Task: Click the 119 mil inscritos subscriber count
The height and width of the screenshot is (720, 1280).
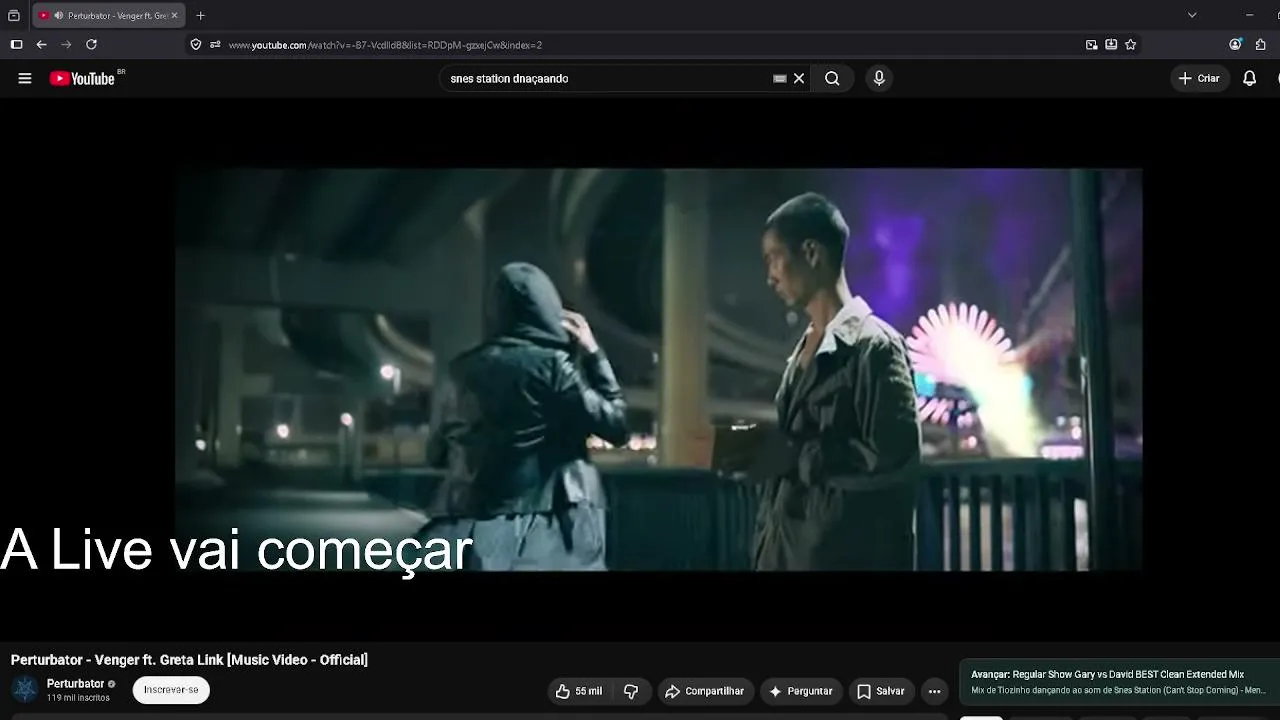Action: click(78, 698)
